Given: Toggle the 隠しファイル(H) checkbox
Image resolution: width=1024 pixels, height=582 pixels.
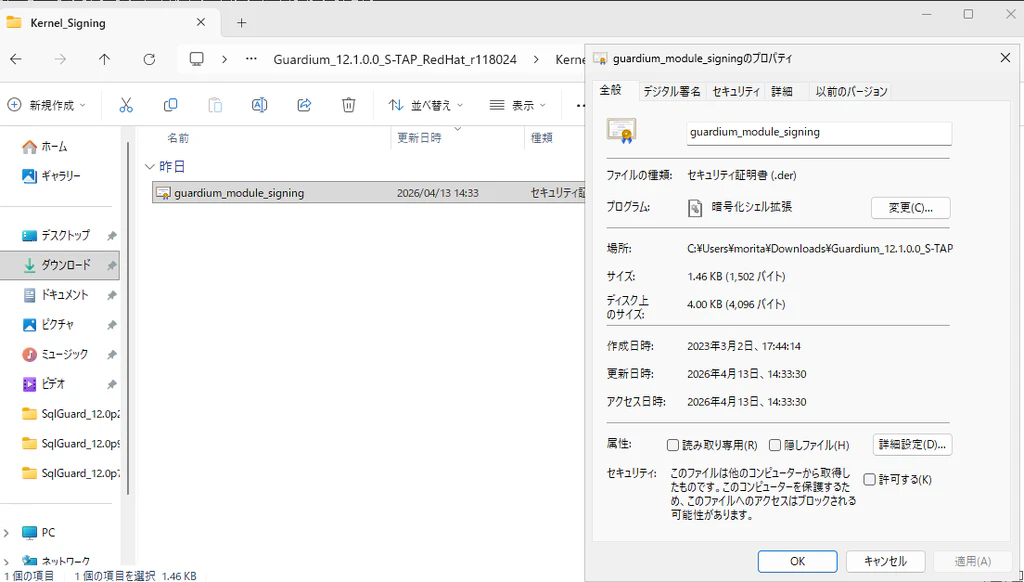Looking at the screenshot, I should point(775,445).
